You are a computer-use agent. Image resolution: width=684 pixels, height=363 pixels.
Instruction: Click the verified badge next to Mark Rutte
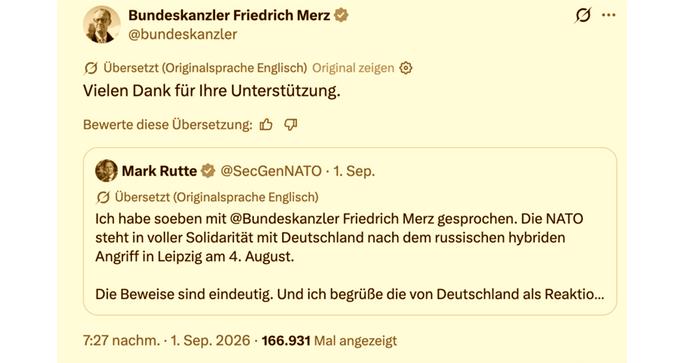point(208,171)
